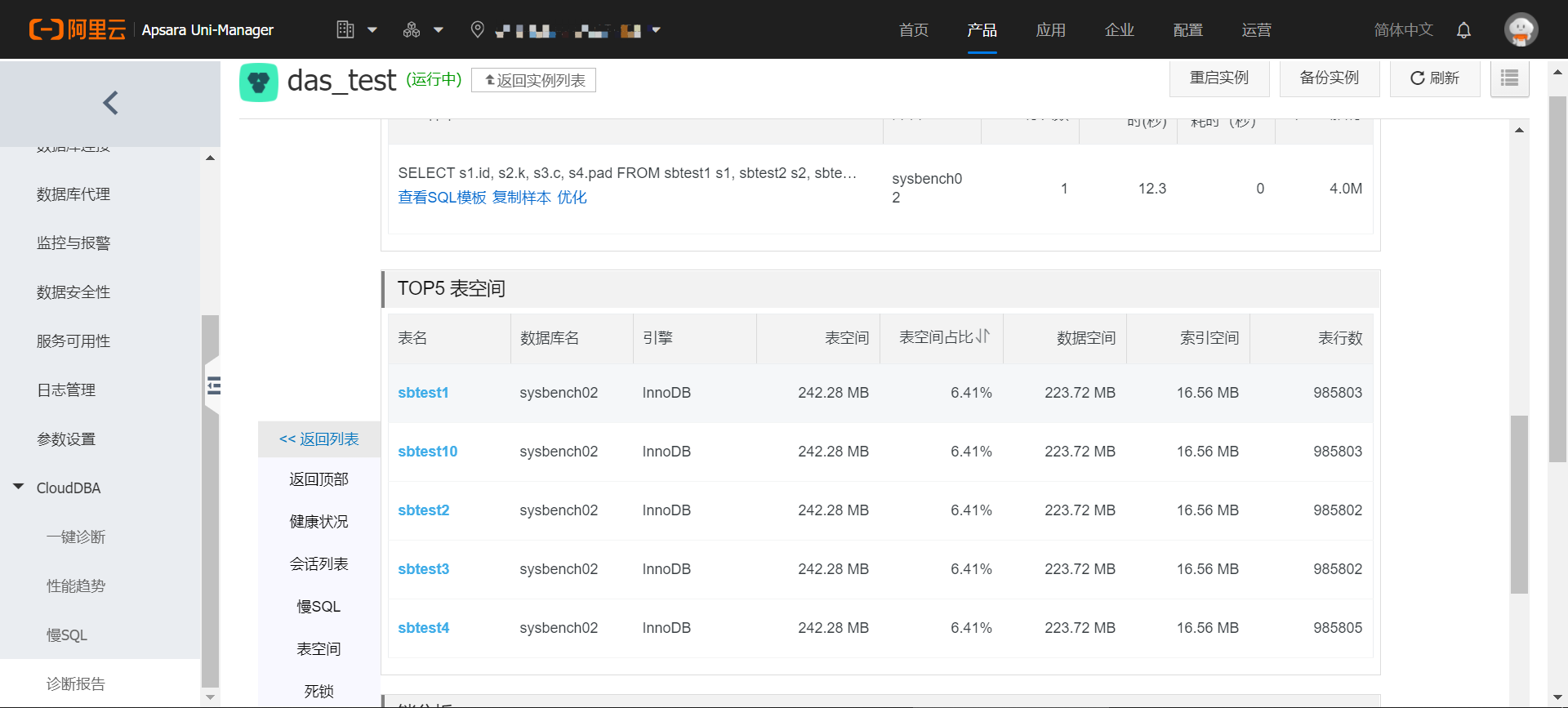
Task: Open table sbtest1 link
Action: coord(423,393)
